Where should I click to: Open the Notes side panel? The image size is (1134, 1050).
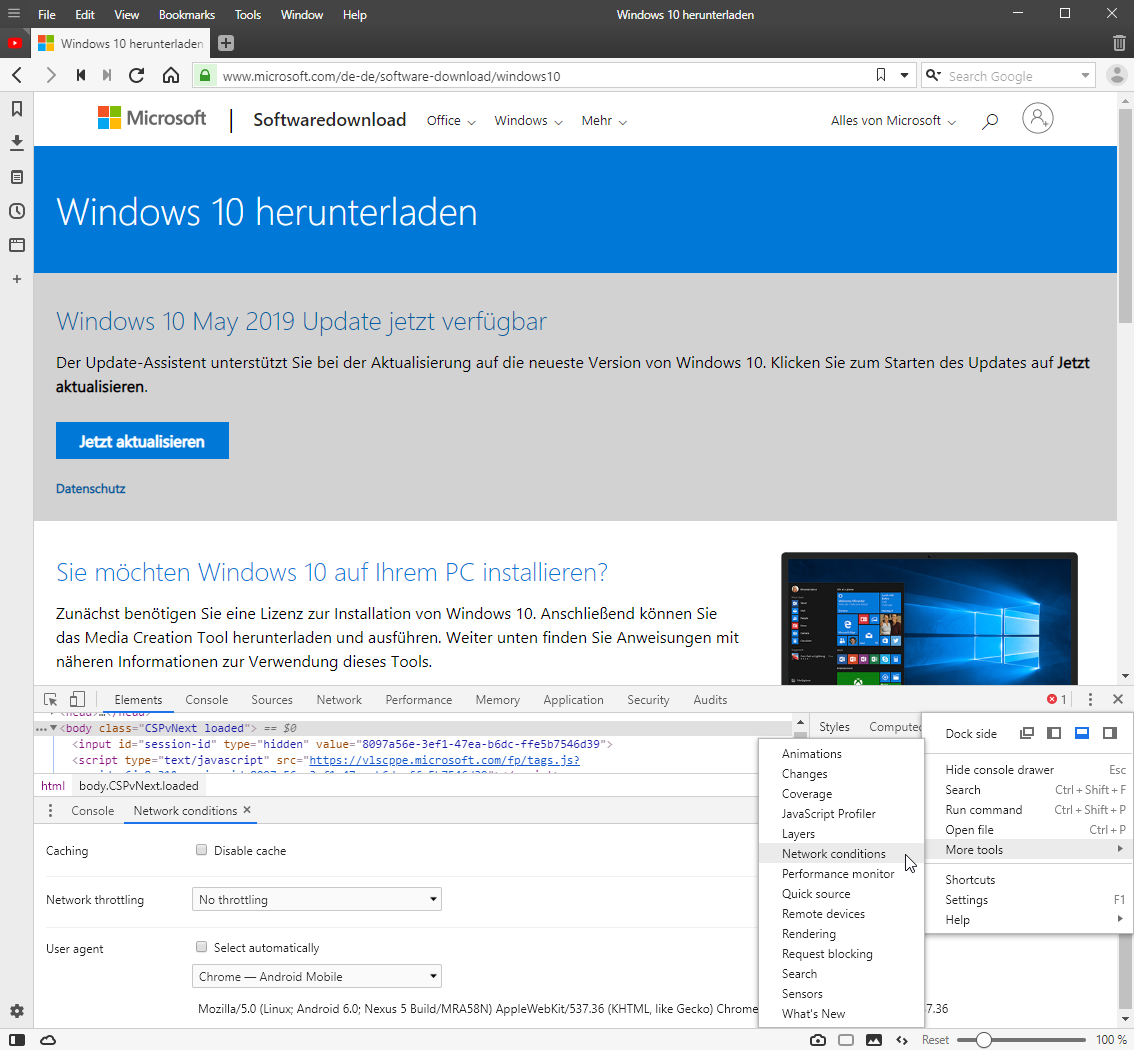(17, 177)
